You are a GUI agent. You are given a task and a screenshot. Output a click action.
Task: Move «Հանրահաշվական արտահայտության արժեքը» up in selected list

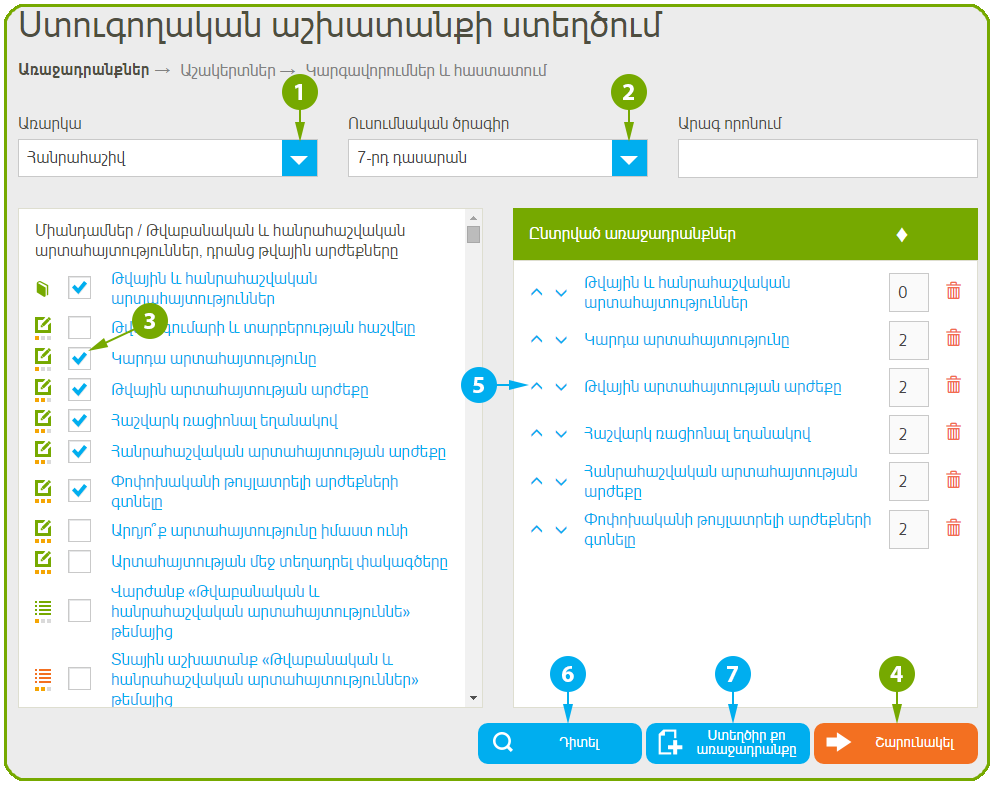tap(537, 482)
